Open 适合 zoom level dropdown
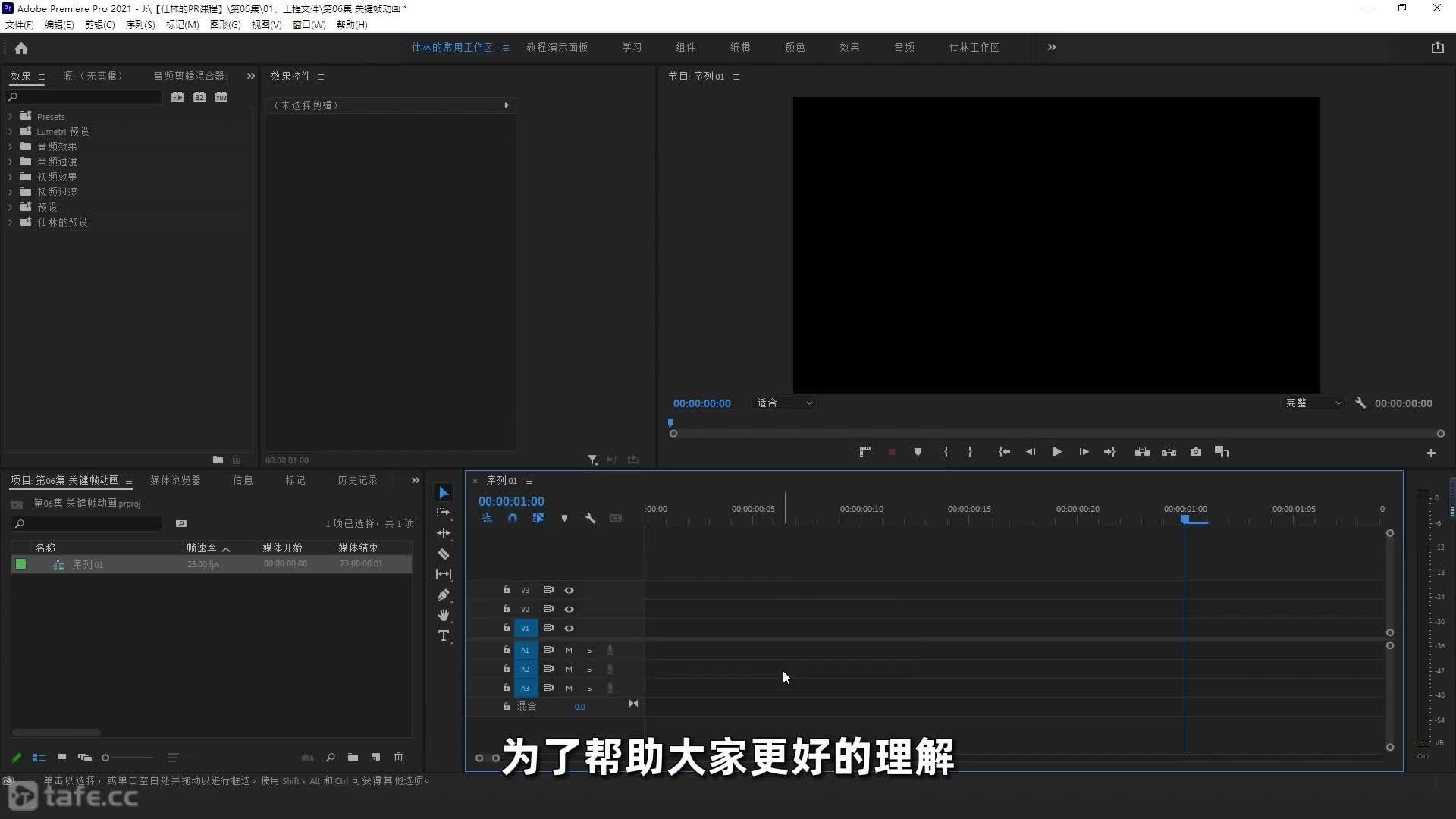This screenshot has height=819, width=1456. point(784,403)
